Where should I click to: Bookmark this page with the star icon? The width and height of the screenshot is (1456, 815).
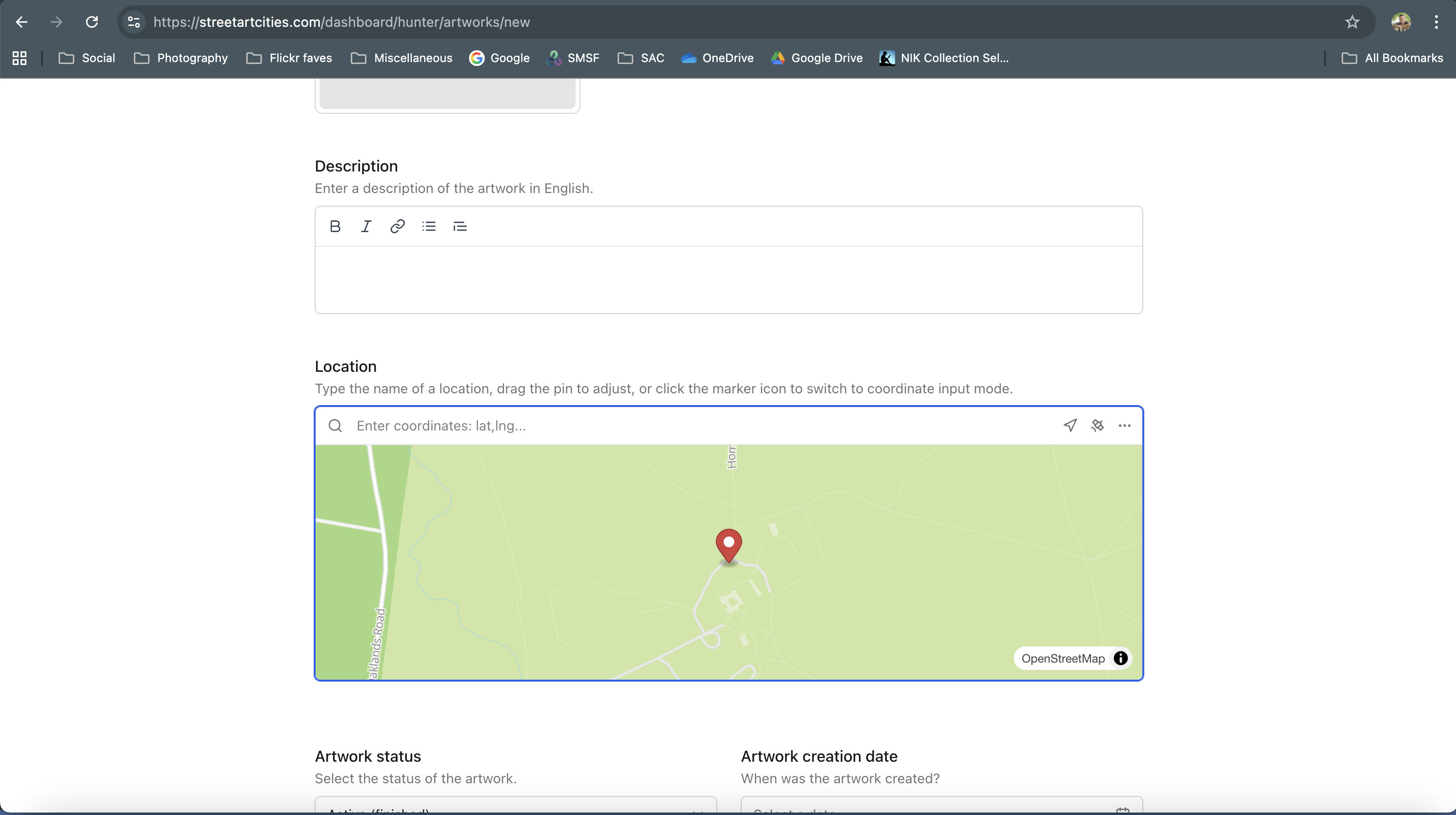click(1352, 22)
